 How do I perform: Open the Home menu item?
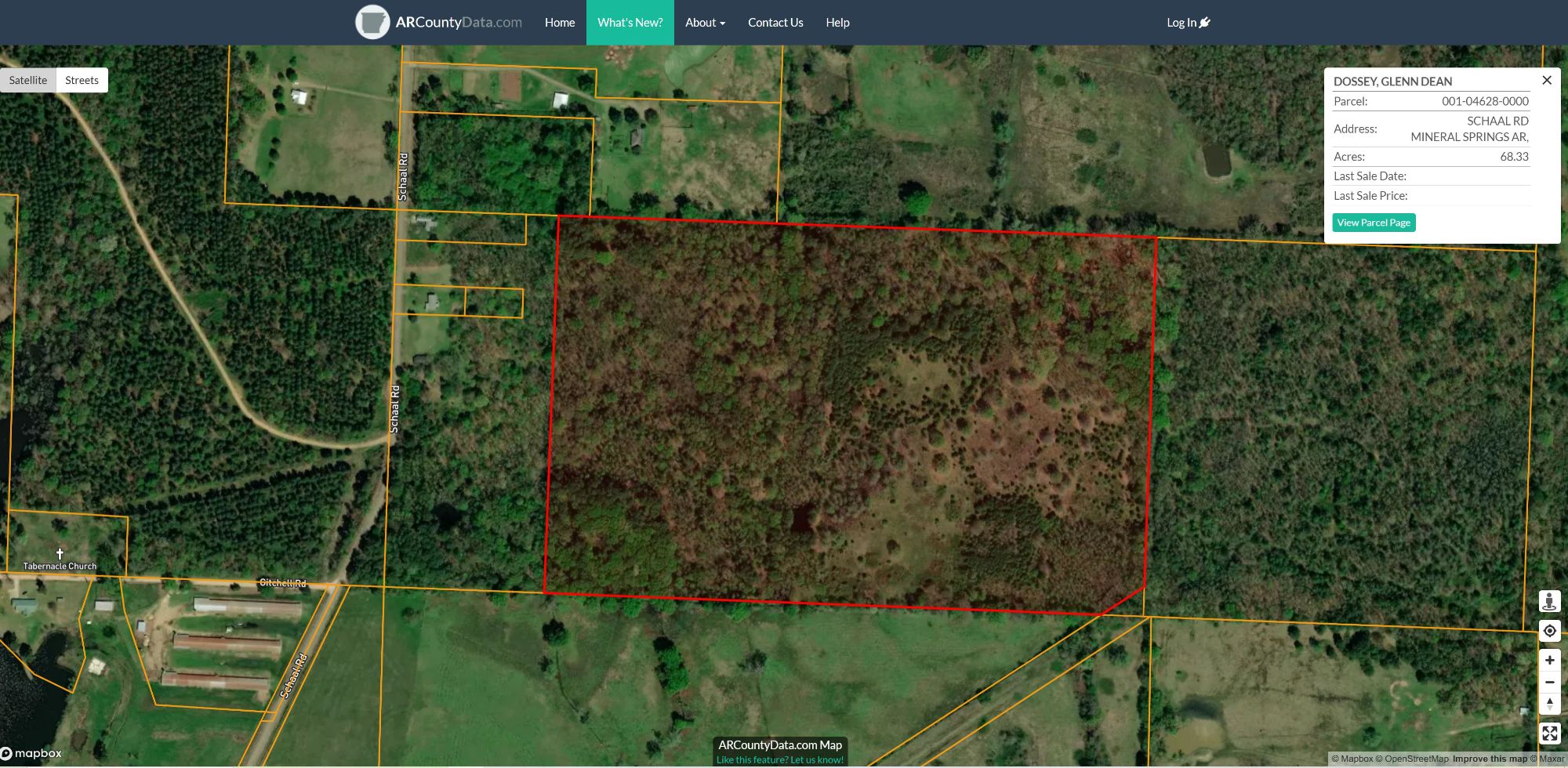pyautogui.click(x=559, y=22)
